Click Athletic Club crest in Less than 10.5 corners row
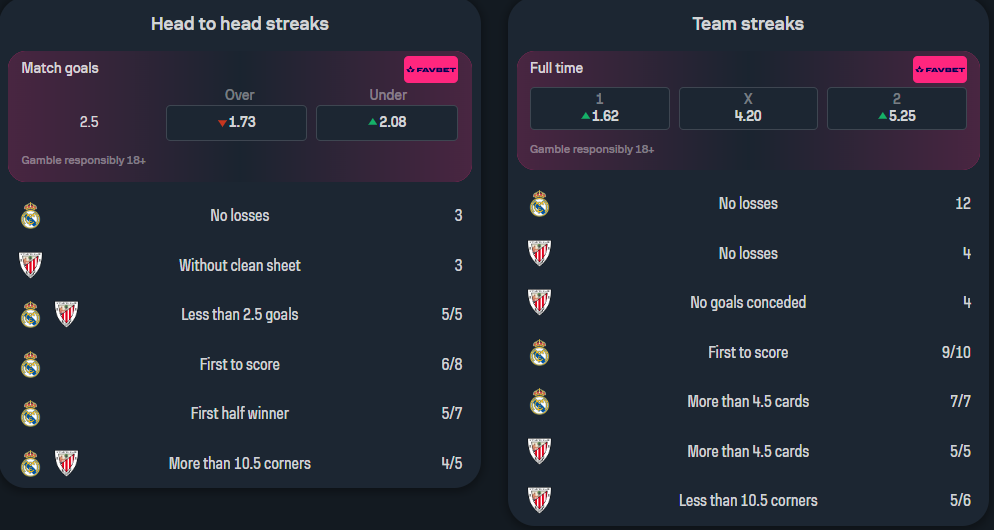The height and width of the screenshot is (530, 994). pyautogui.click(x=539, y=499)
